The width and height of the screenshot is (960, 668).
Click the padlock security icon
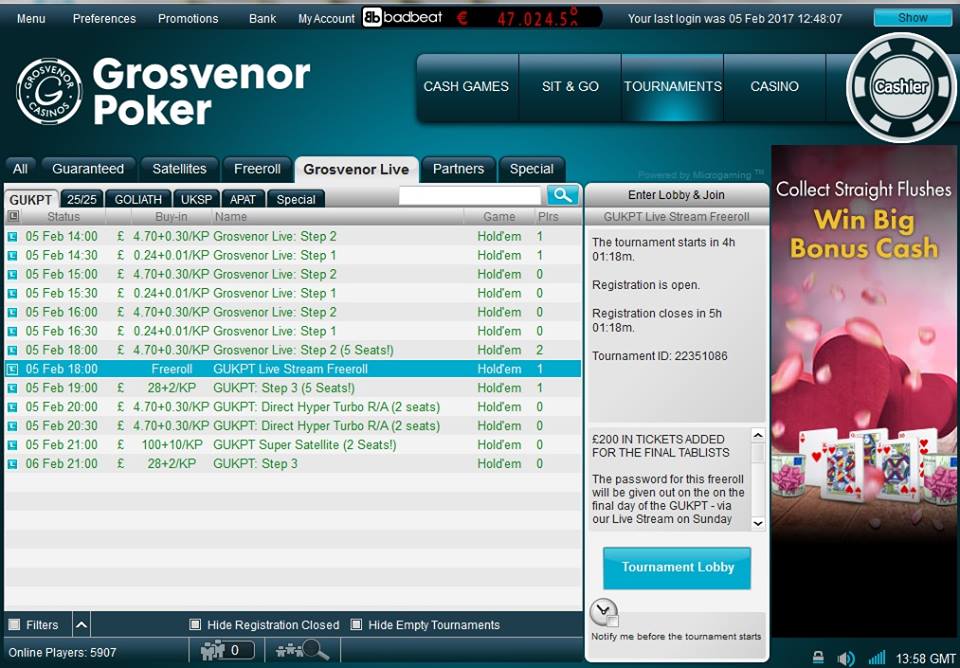coord(818,658)
